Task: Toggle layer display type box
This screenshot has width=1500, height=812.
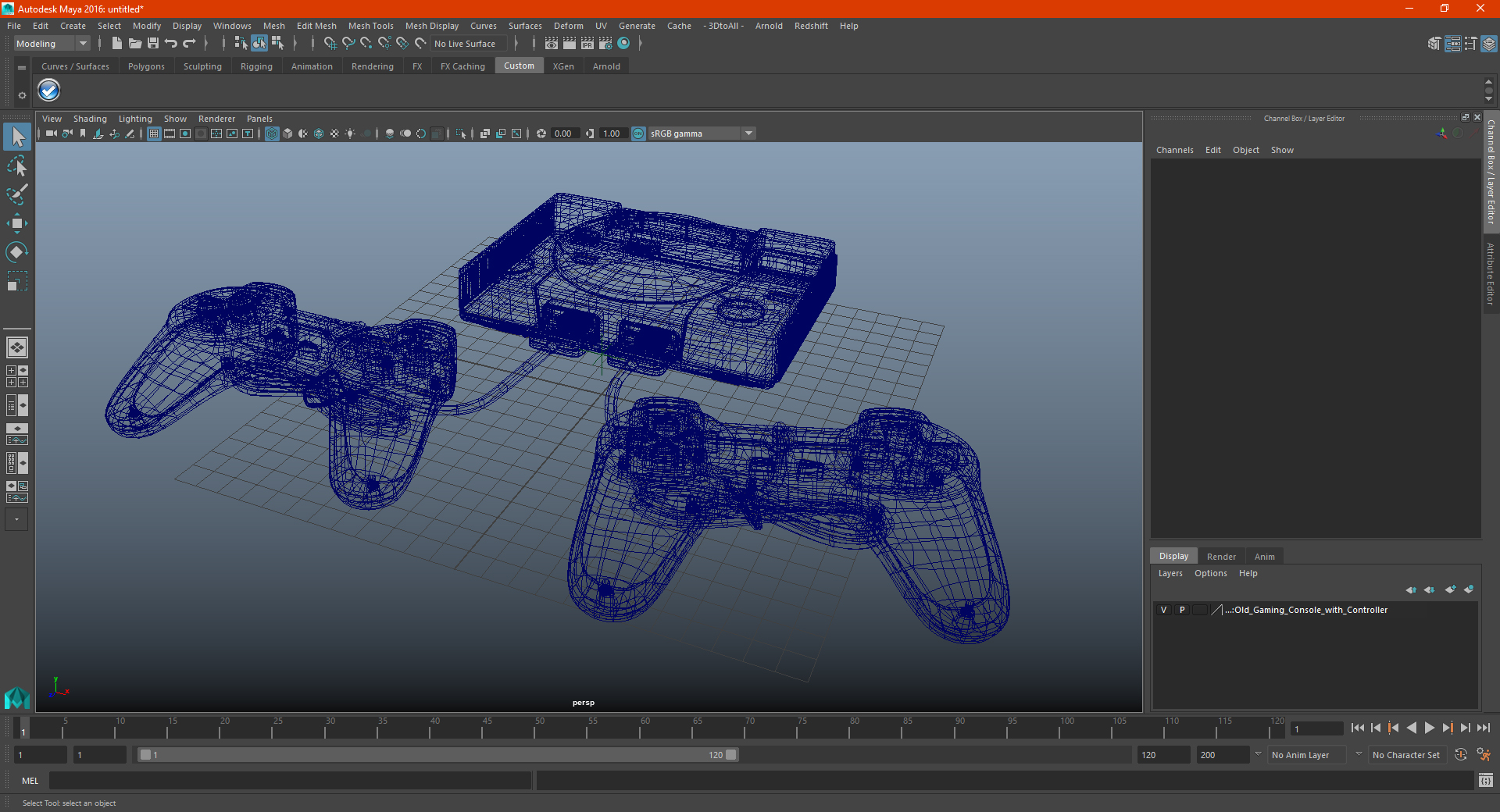Action: coord(1200,610)
